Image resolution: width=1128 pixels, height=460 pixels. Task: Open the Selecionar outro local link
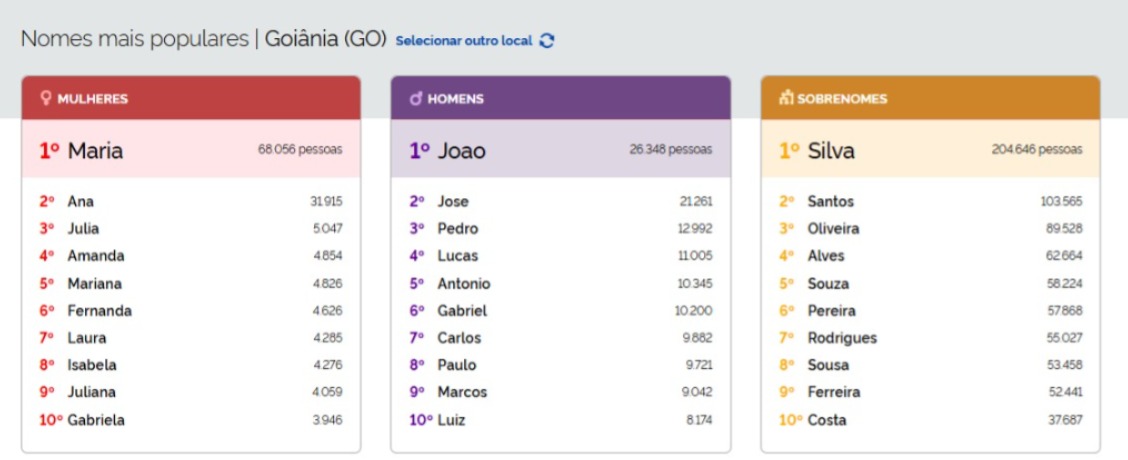click(464, 41)
